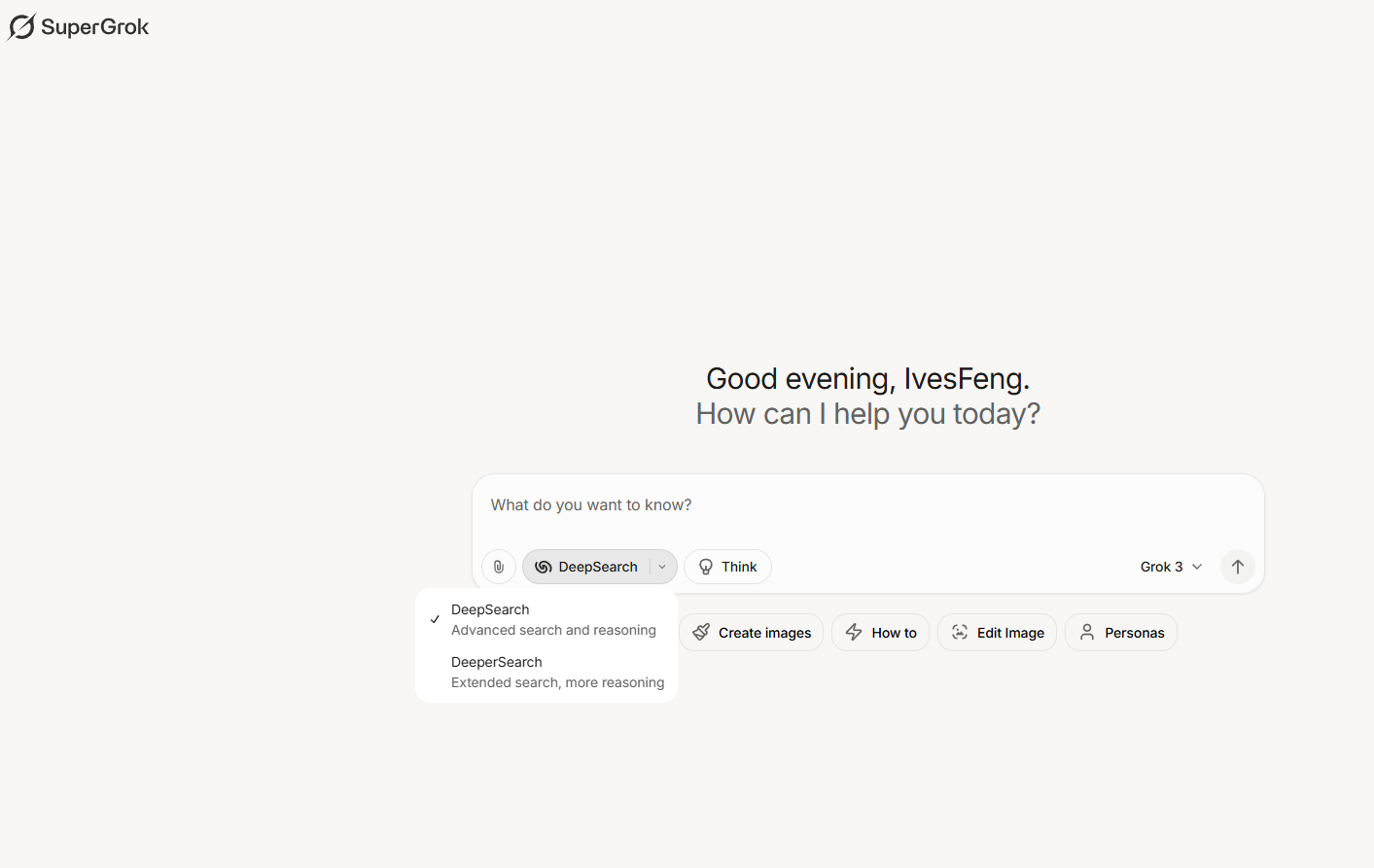
Task: Open the Personas suggestion button
Action: pos(1121,633)
